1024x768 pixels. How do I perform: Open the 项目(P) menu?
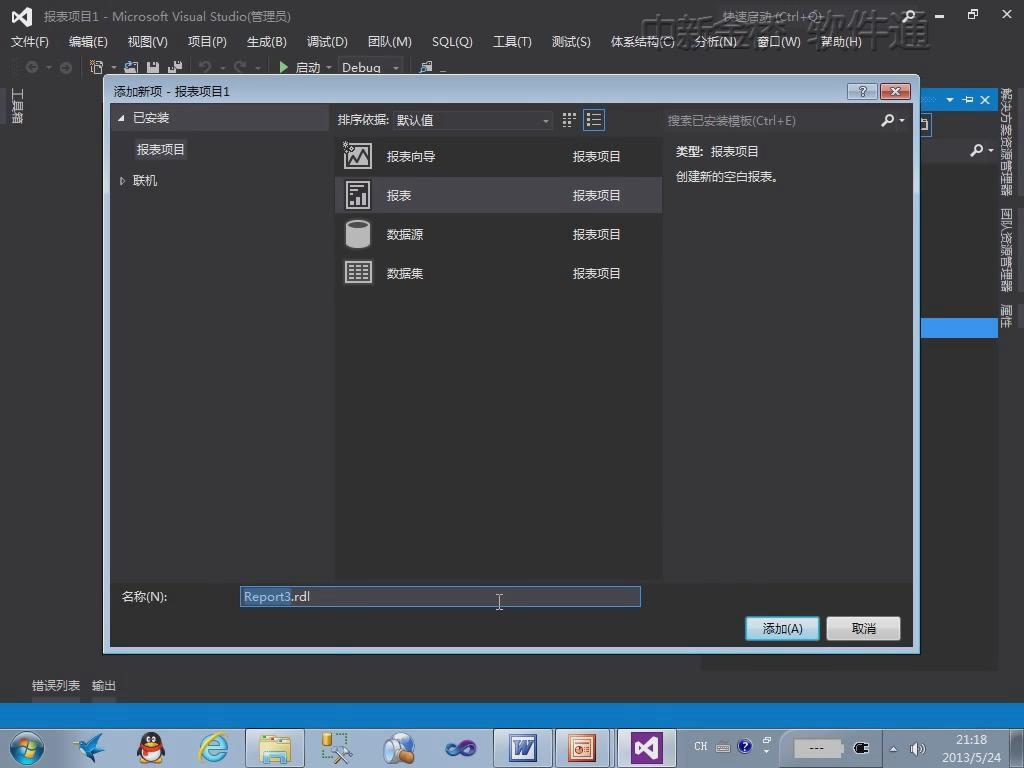pyautogui.click(x=207, y=42)
